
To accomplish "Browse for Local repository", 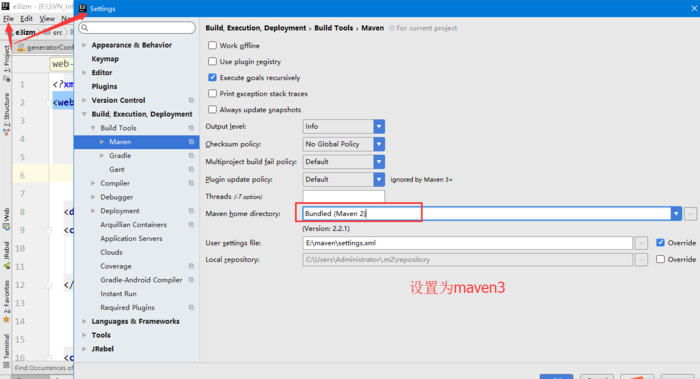I will (x=642, y=260).
